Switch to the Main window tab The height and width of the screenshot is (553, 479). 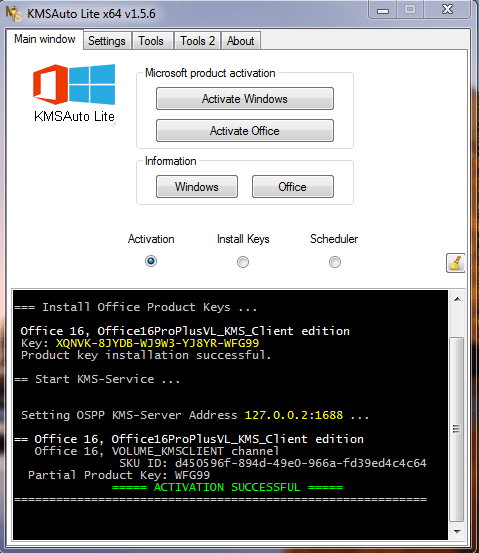click(x=45, y=39)
